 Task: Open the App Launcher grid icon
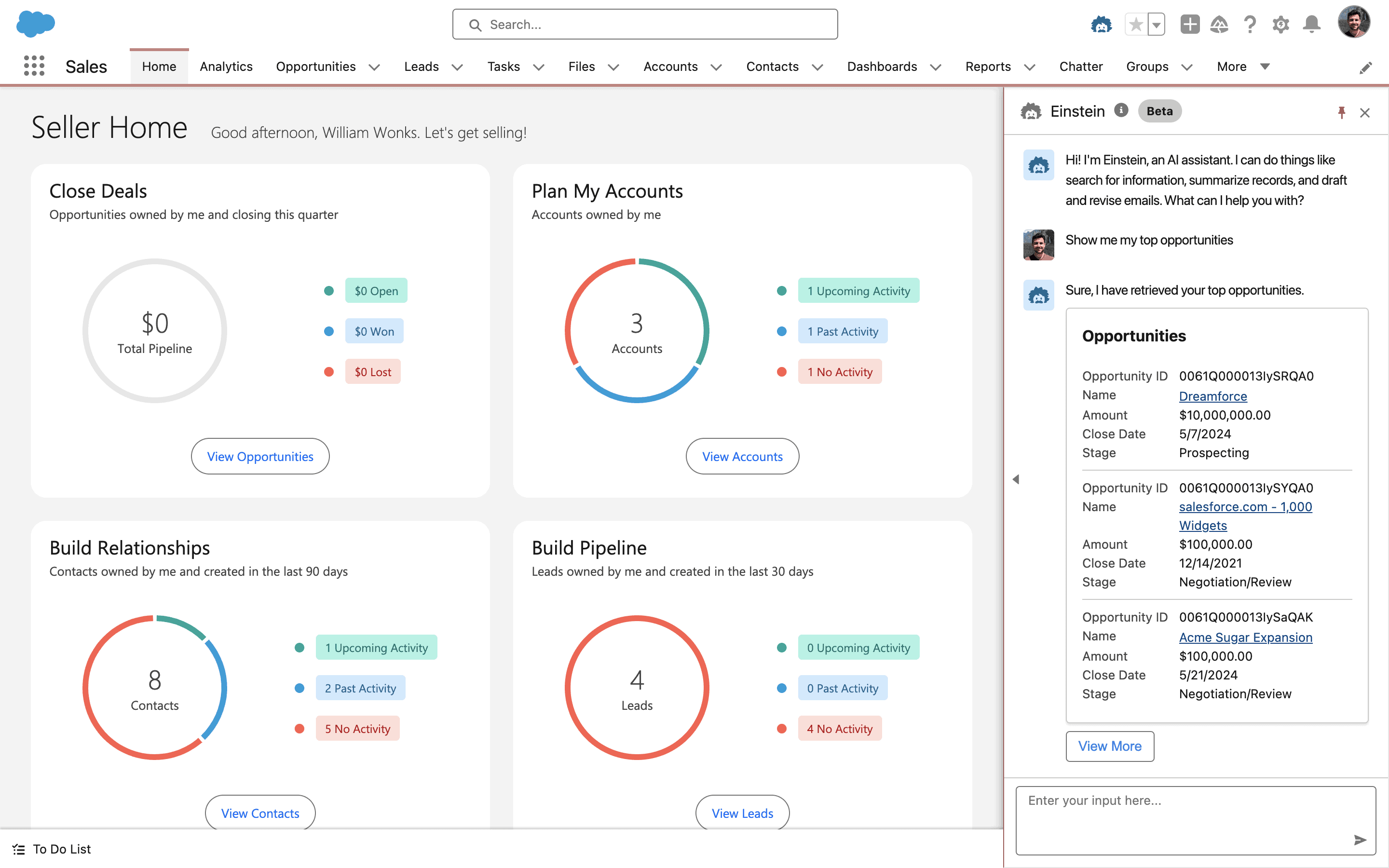(34, 66)
